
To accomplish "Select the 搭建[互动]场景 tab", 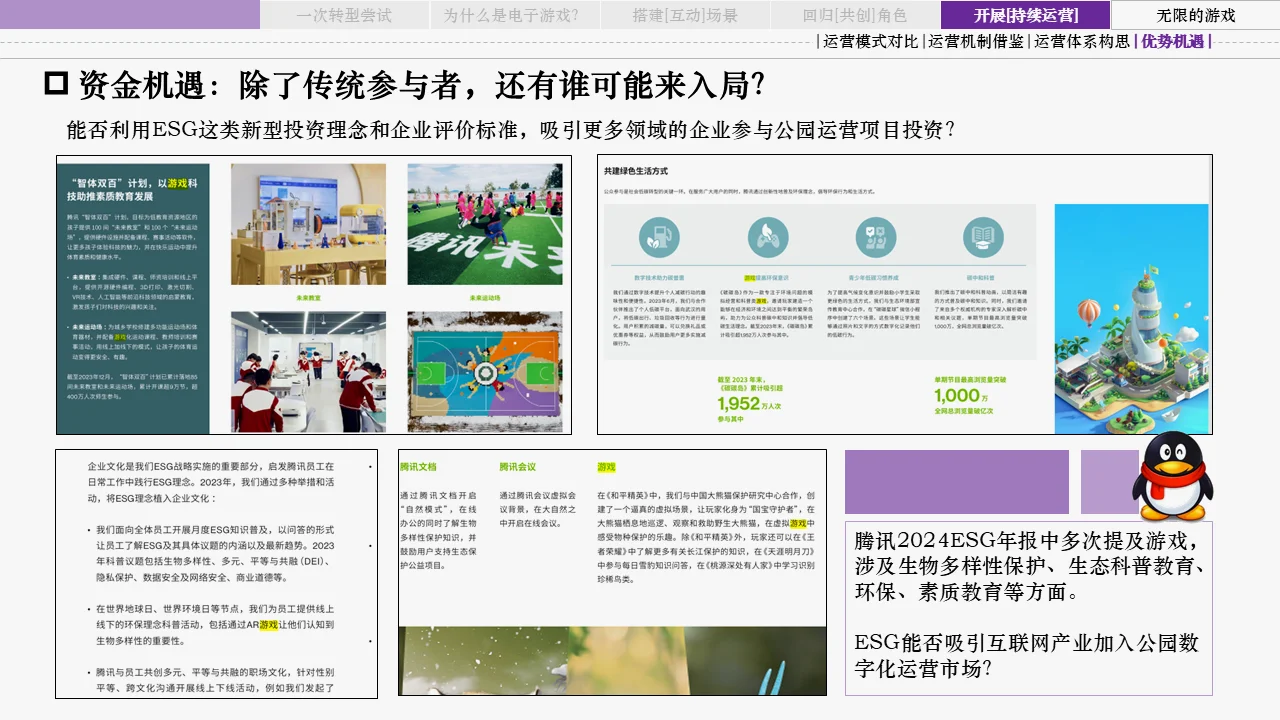I will point(685,15).
